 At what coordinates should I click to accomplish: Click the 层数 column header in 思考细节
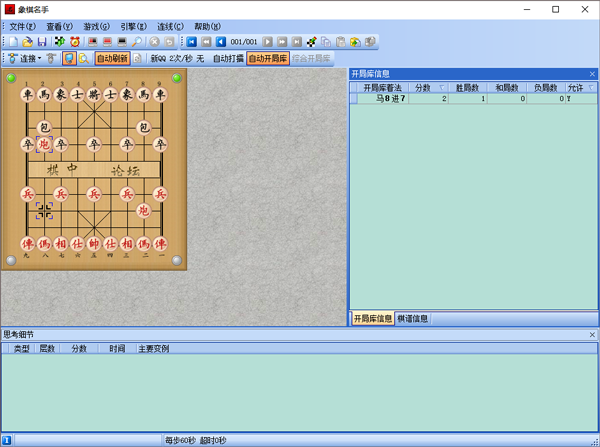pos(47,349)
